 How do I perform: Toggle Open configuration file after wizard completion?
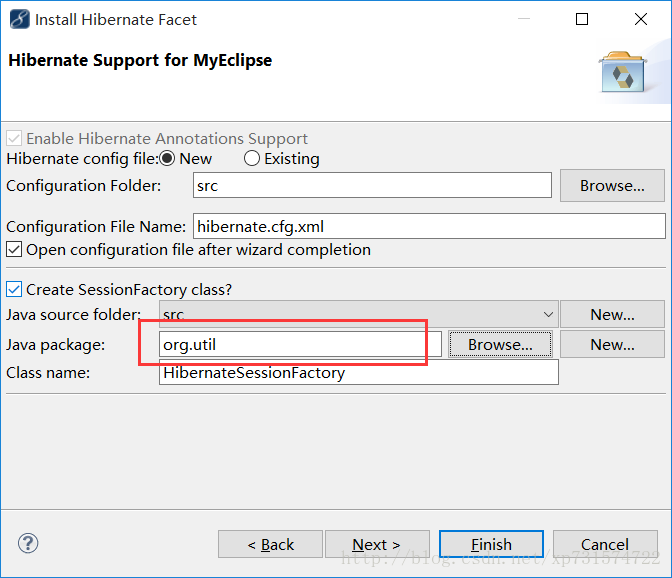tap(14, 249)
